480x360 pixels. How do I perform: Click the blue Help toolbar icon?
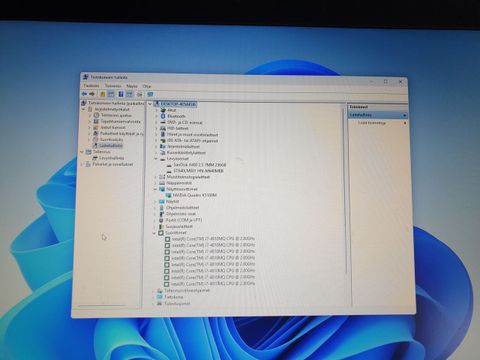coord(121,94)
